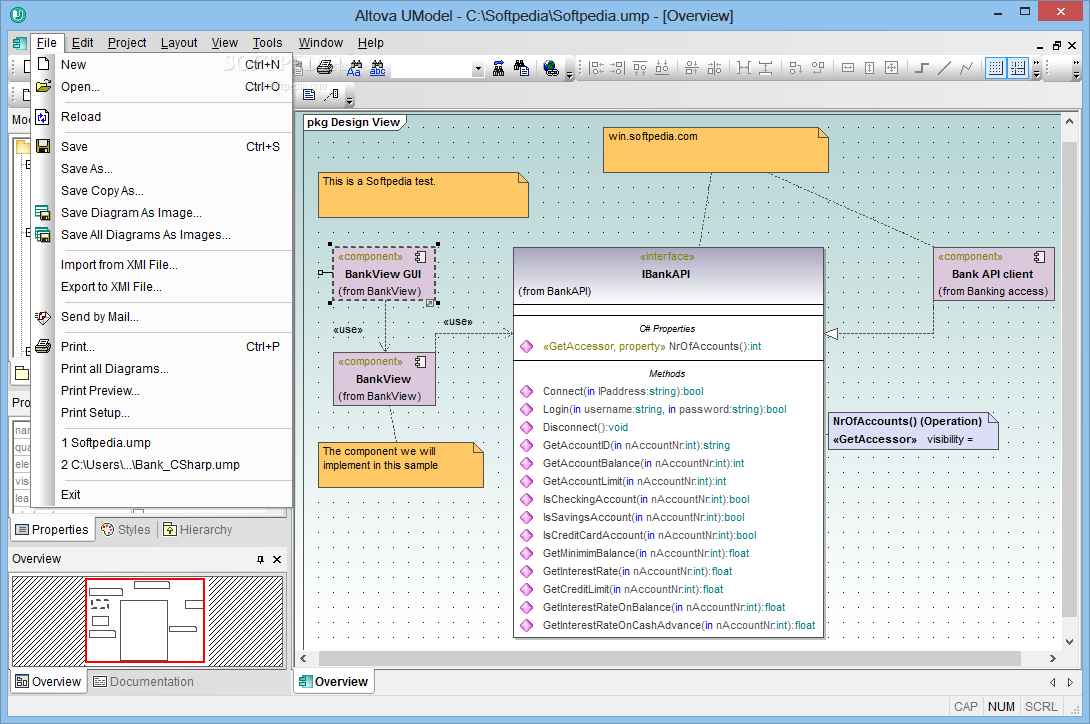Click the line up horizontally icon
The width and height of the screenshot is (1090, 724).
[818, 67]
